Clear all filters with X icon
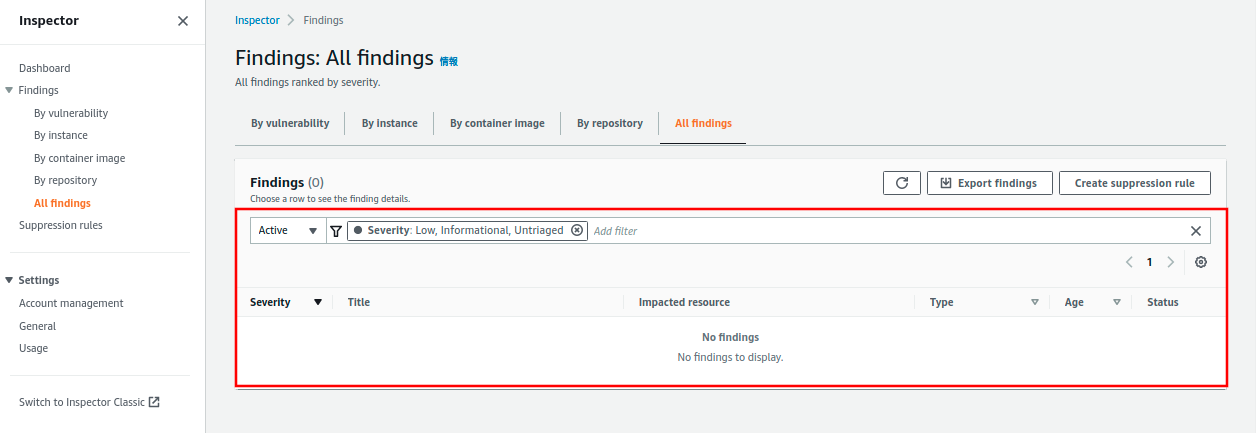Viewport: 1257px width, 433px height. pos(1195,231)
